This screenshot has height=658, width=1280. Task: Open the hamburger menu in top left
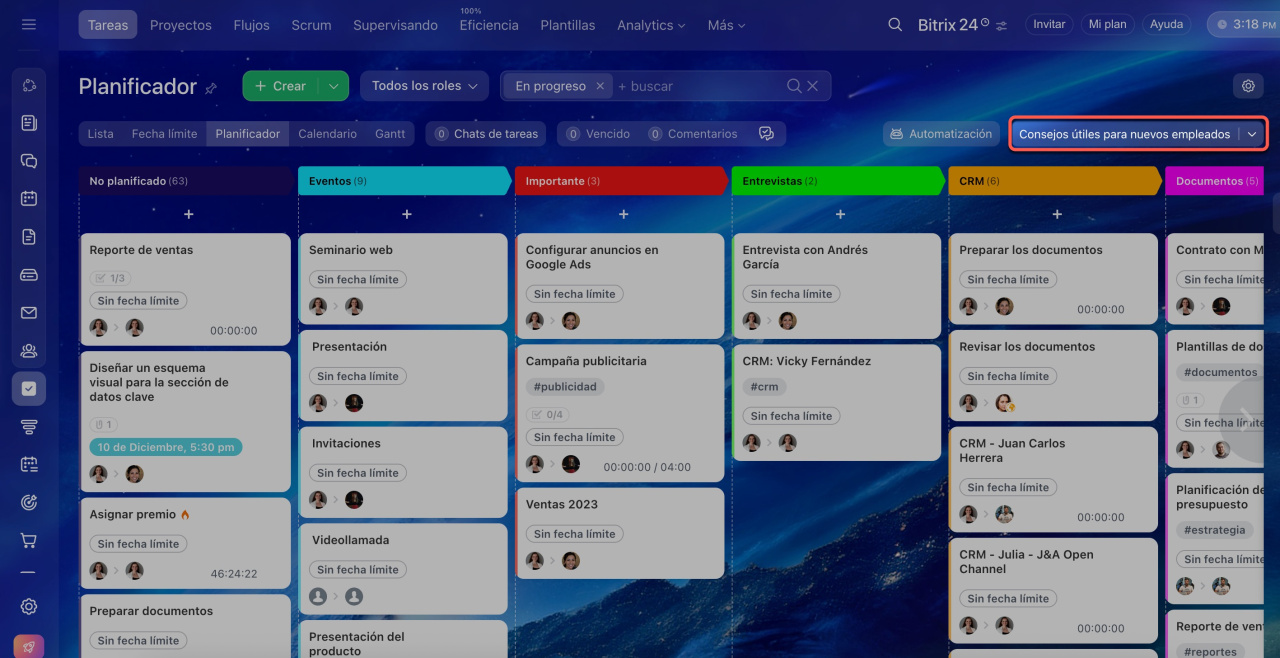pyautogui.click(x=28, y=24)
